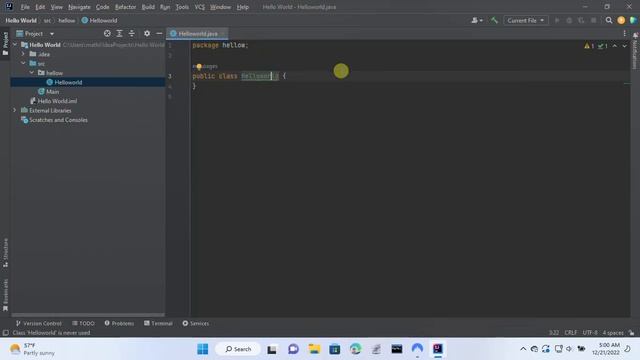Select Hello World.iml file in tree
The height and width of the screenshot is (360, 640).
point(53,101)
